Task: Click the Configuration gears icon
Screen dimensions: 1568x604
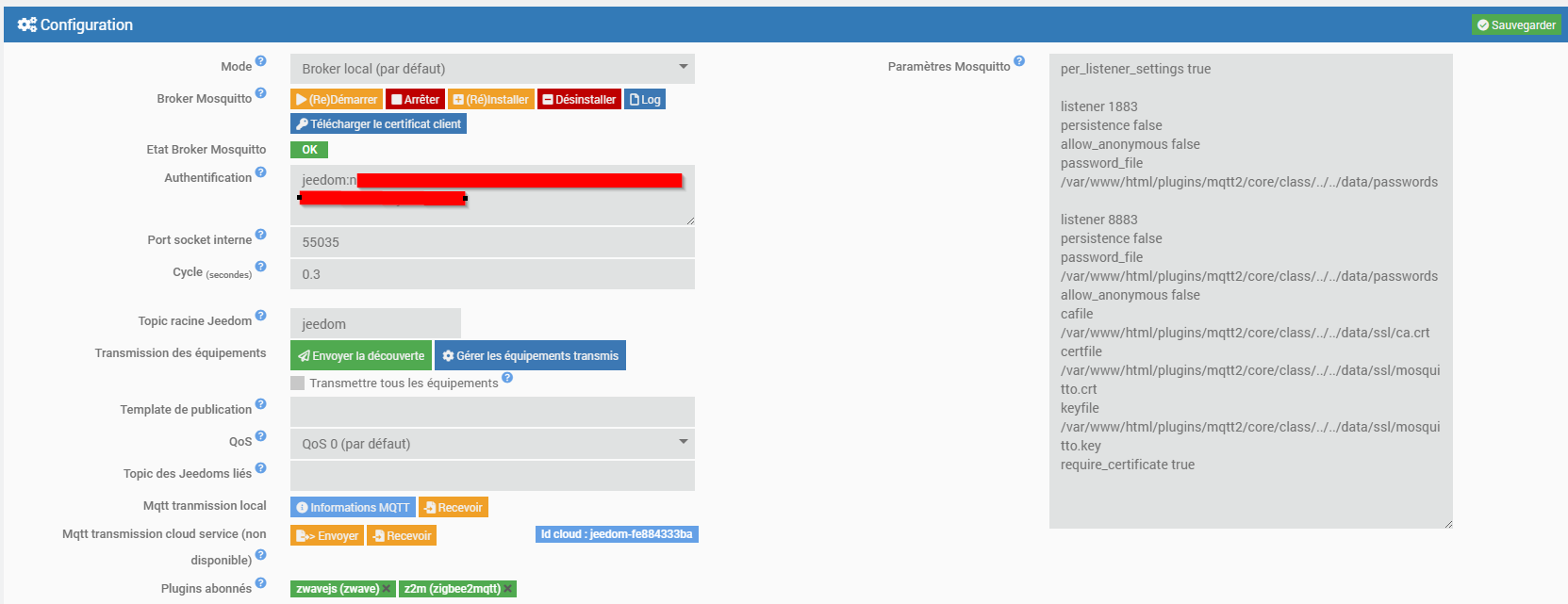Action: 27,24
